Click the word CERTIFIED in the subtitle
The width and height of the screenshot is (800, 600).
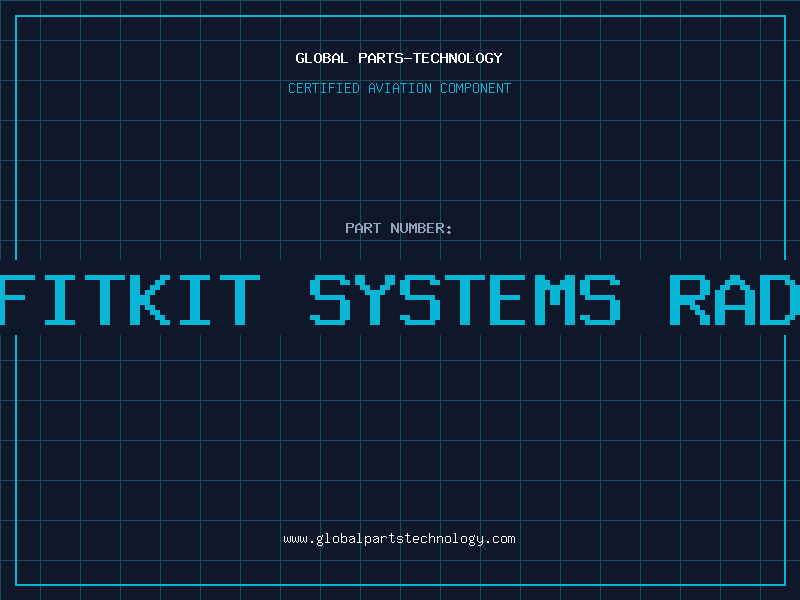[x=324, y=88]
